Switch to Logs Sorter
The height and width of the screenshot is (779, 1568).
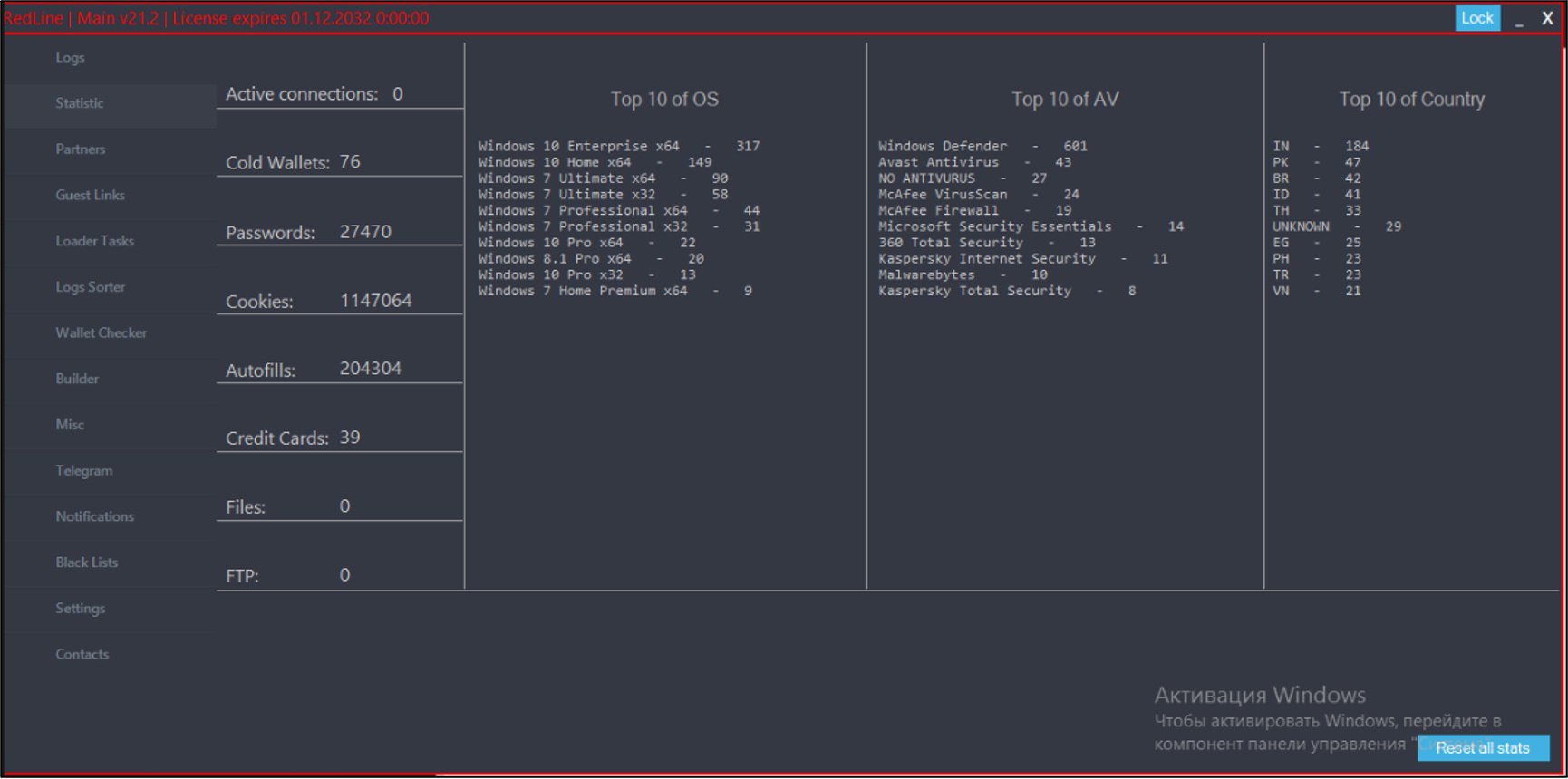pyautogui.click(x=90, y=287)
